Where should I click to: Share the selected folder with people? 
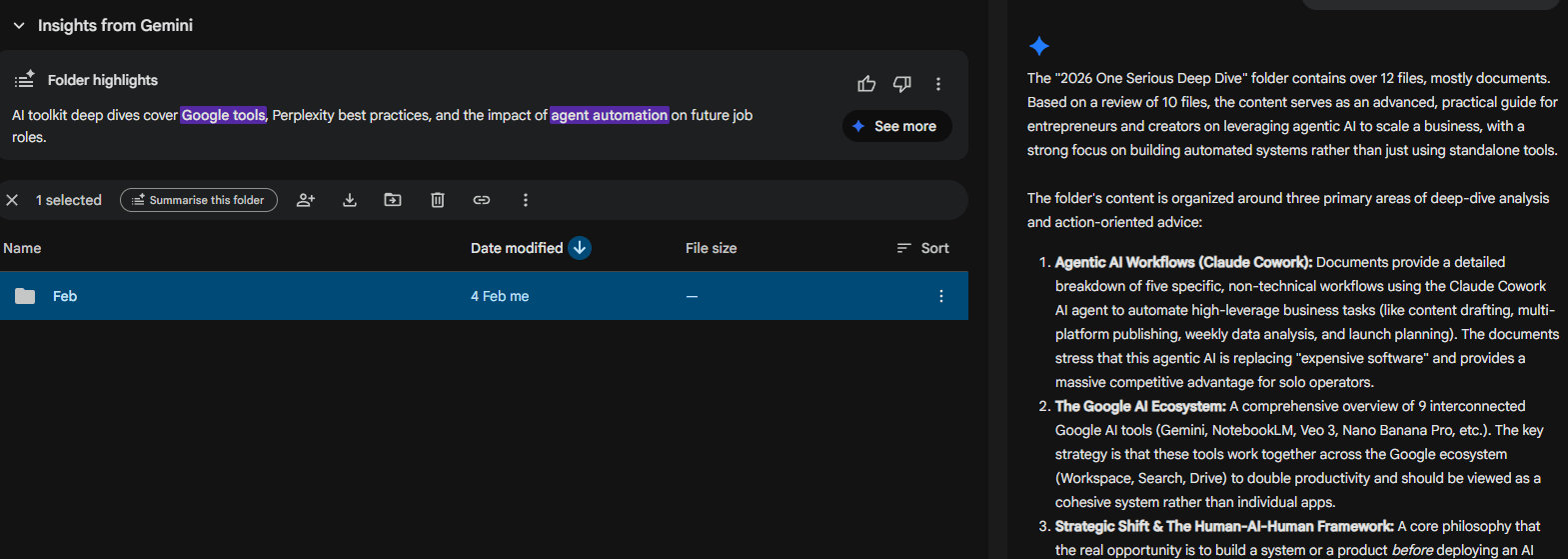click(x=306, y=200)
